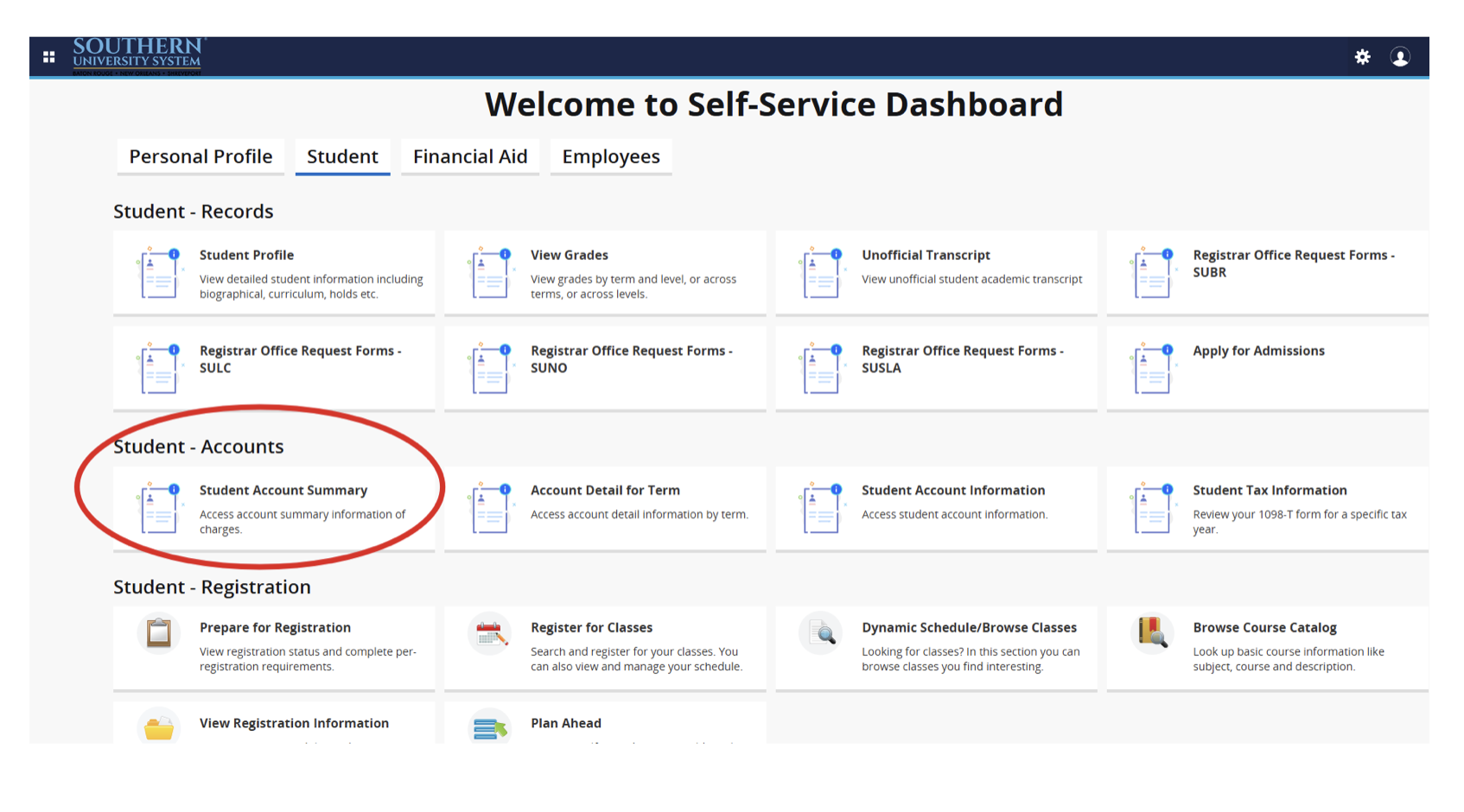1464x812 pixels.
Task: Open the Unofficial Transcript link
Action: (x=925, y=255)
